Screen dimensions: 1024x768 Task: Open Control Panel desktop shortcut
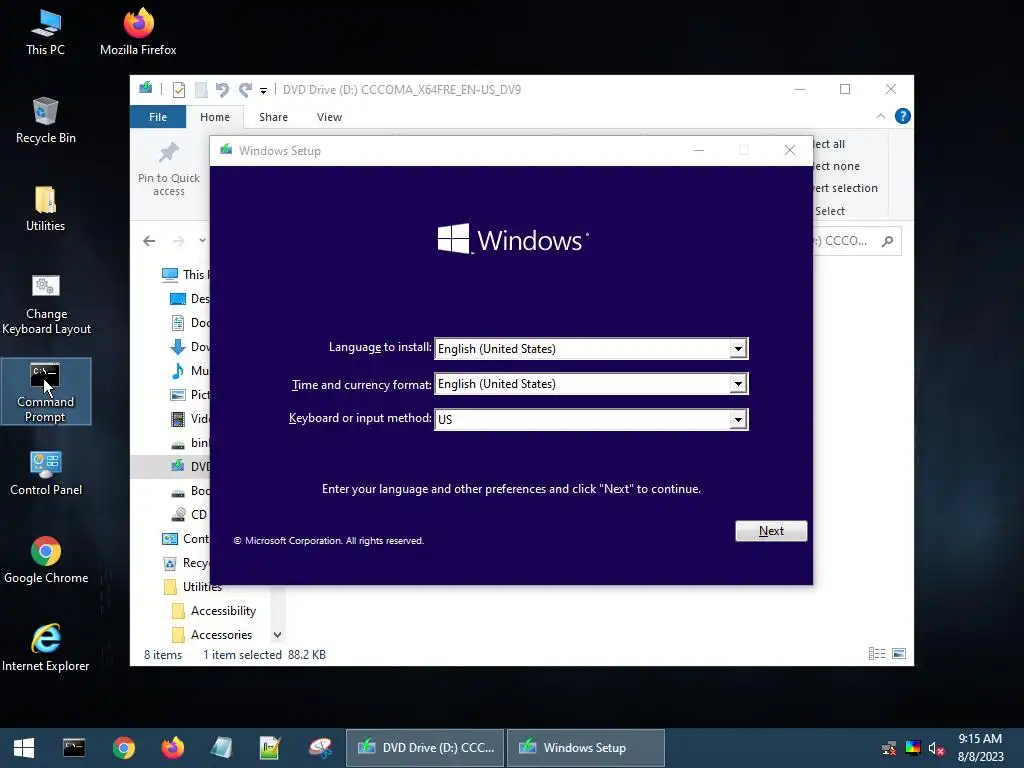(x=46, y=473)
